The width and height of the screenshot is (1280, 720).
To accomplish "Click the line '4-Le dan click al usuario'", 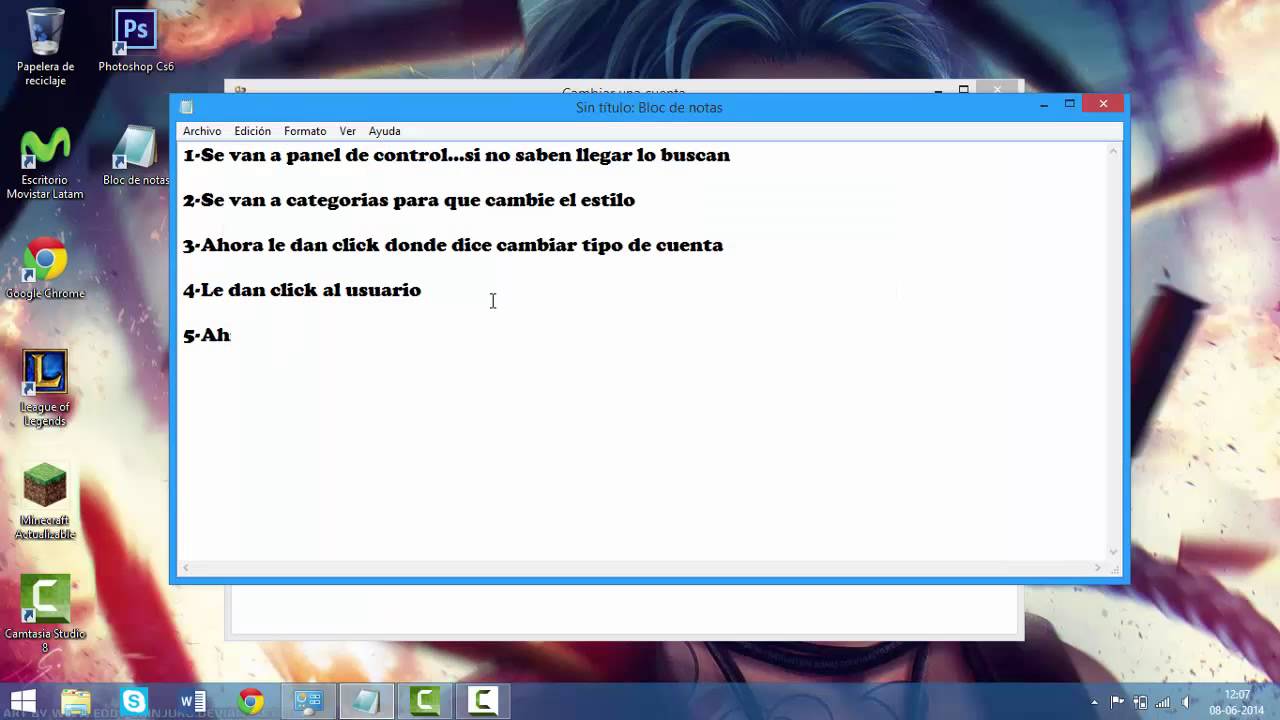I will click(x=302, y=290).
